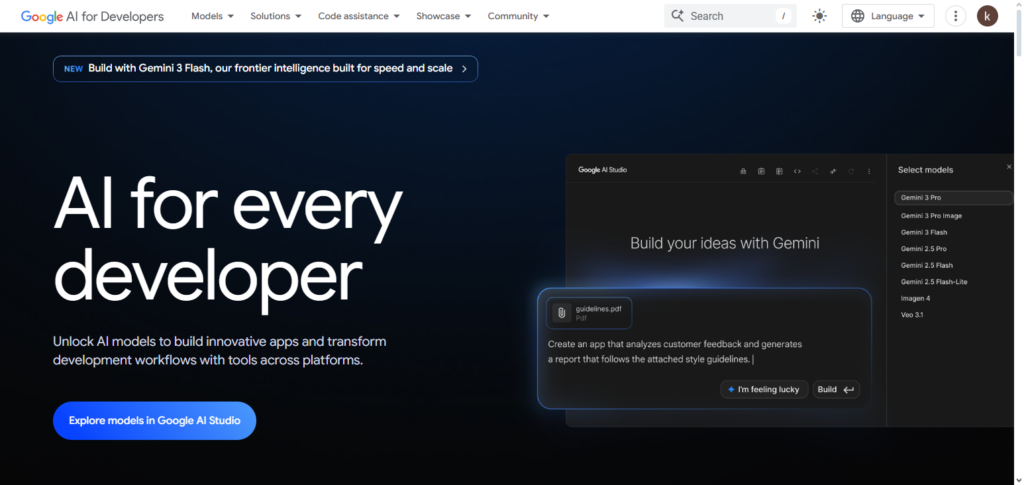1024x485 pixels.
Task: Click the Build your ideas with Gemini text
Action: (725, 243)
